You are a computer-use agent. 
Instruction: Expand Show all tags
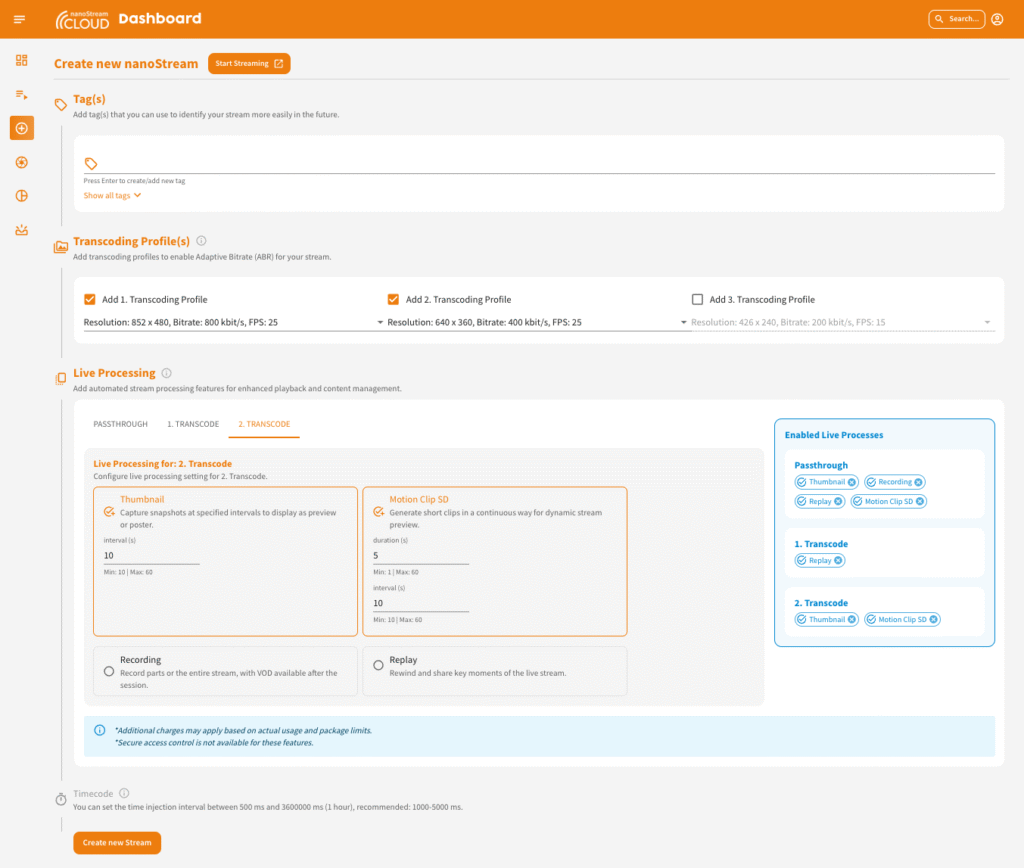pyautogui.click(x=112, y=196)
